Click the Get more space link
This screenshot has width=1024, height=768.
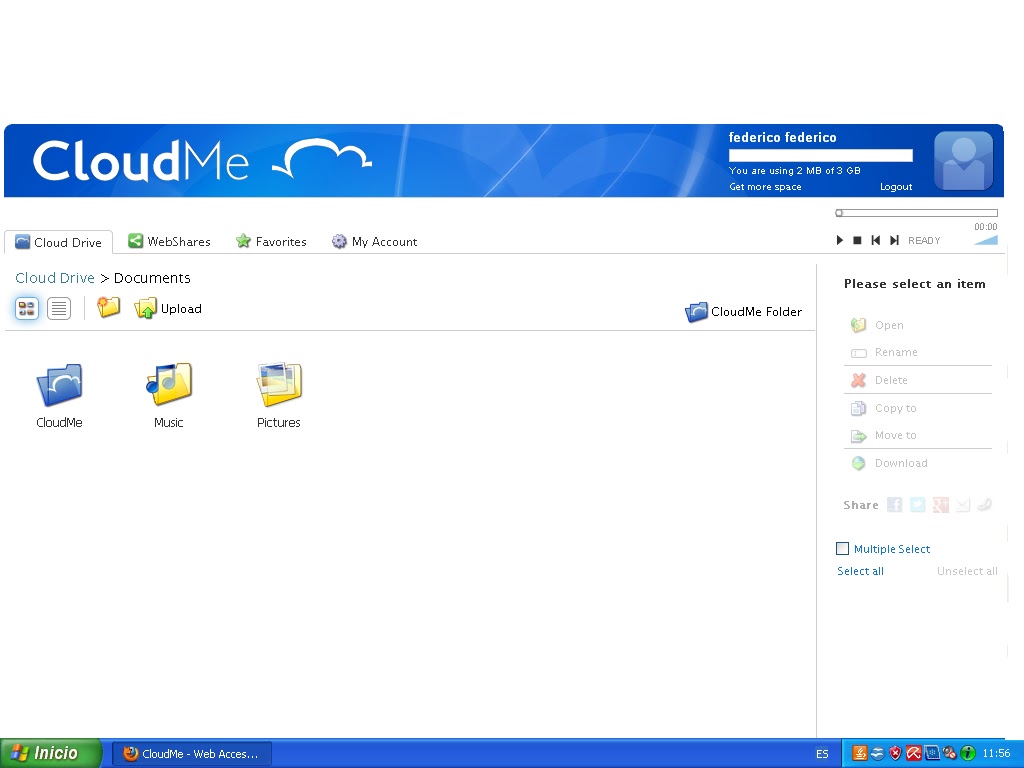coord(765,187)
